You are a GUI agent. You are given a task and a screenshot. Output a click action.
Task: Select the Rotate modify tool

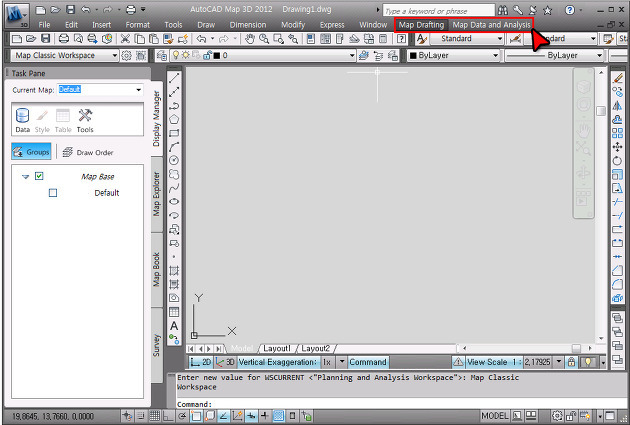[x=618, y=161]
